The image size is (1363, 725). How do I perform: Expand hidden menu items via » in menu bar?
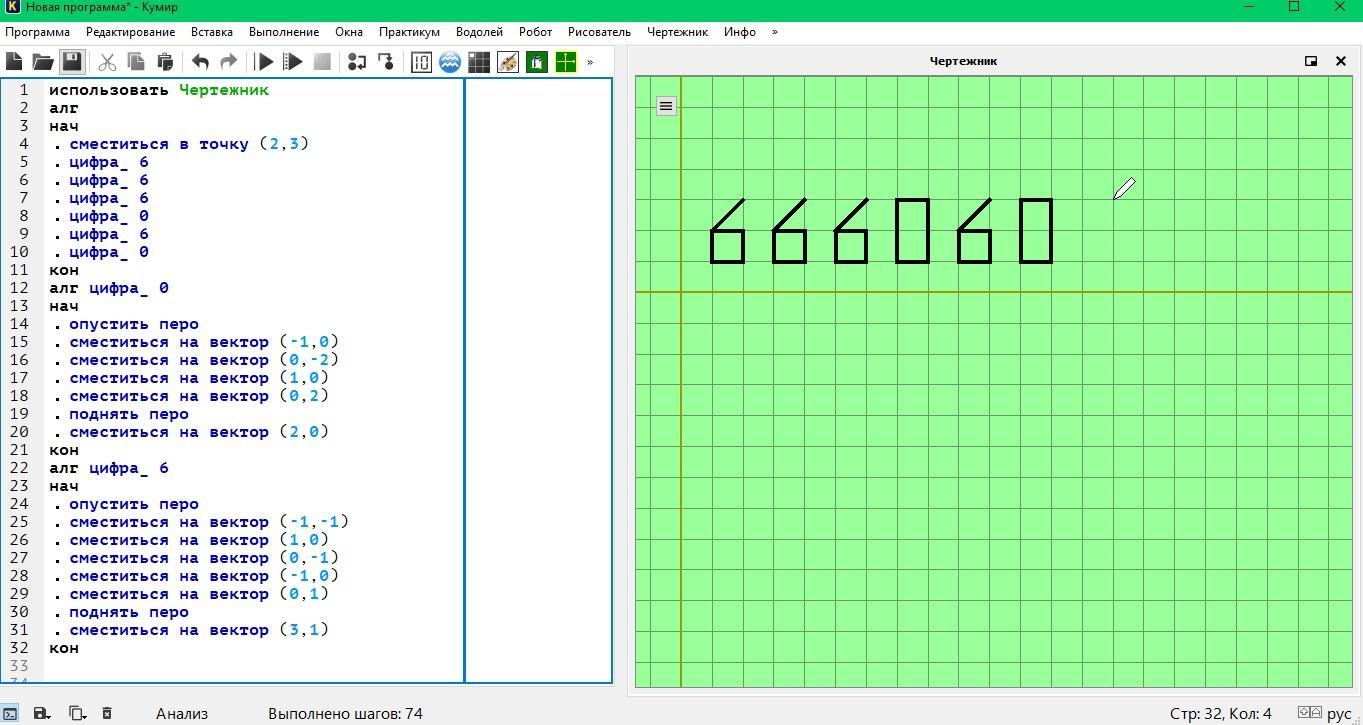[x=774, y=32]
